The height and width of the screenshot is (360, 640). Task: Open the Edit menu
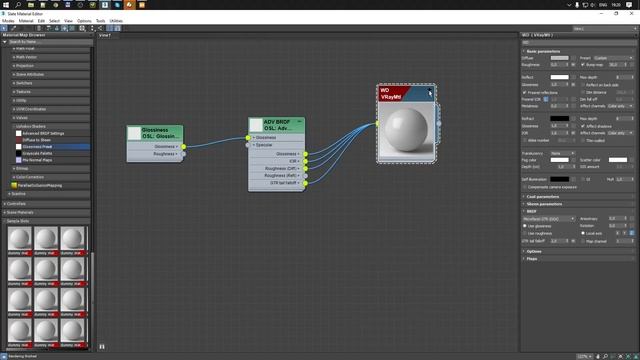pos(41,21)
